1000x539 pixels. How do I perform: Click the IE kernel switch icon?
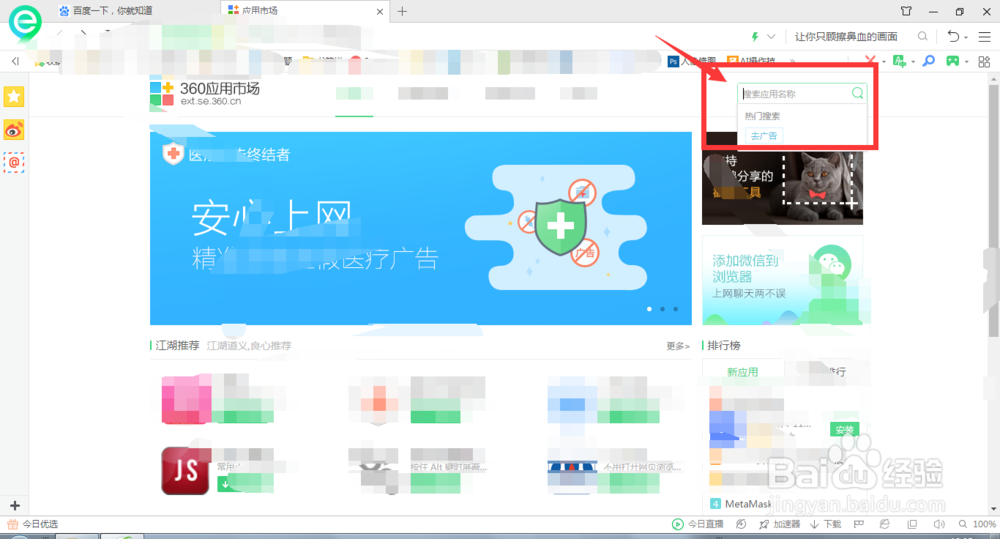pos(884,524)
